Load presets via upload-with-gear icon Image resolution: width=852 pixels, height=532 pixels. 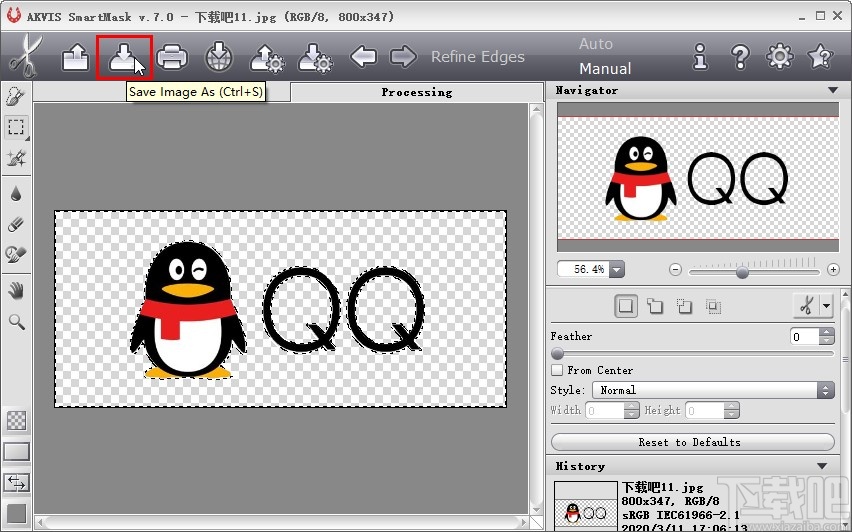click(266, 58)
